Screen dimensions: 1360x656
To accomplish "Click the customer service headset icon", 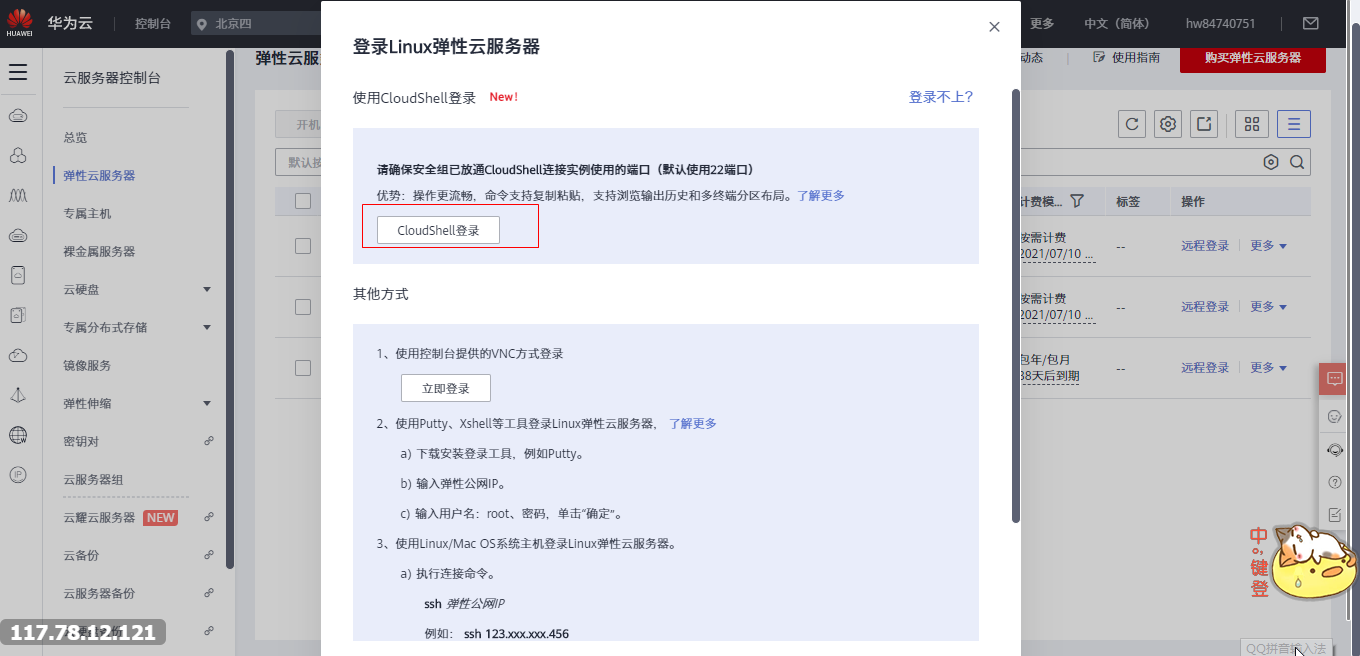I will coord(1334,450).
